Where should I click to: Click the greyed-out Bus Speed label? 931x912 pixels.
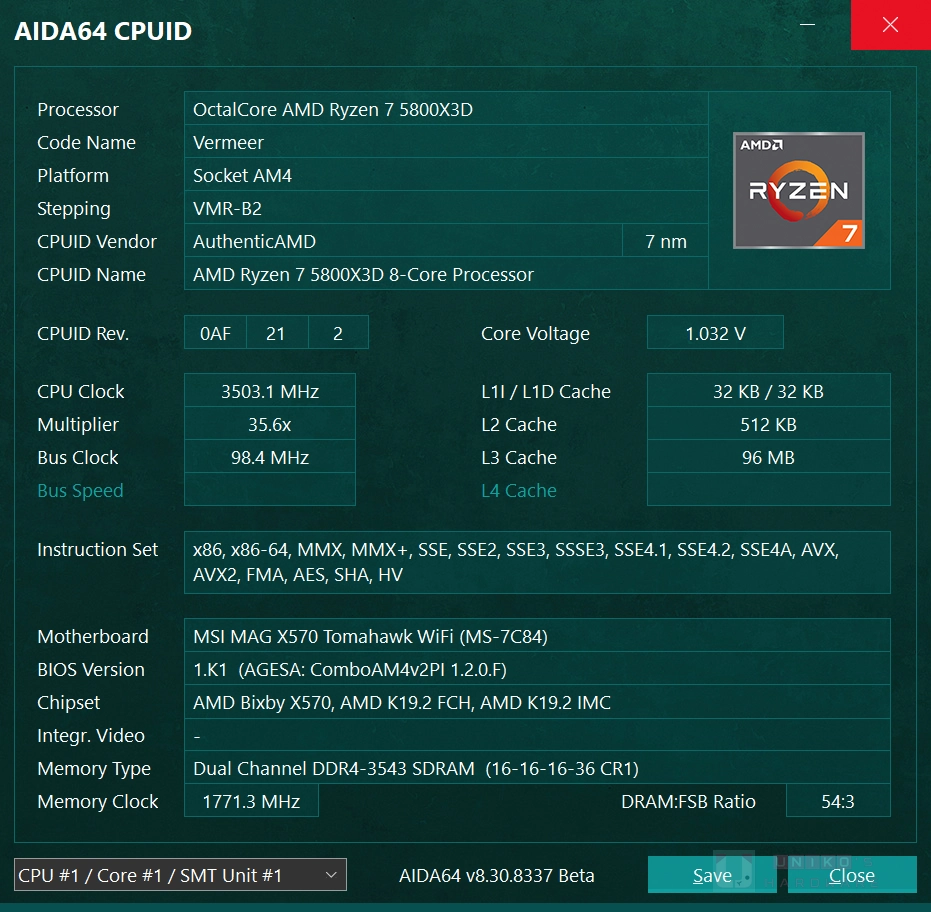[80, 490]
